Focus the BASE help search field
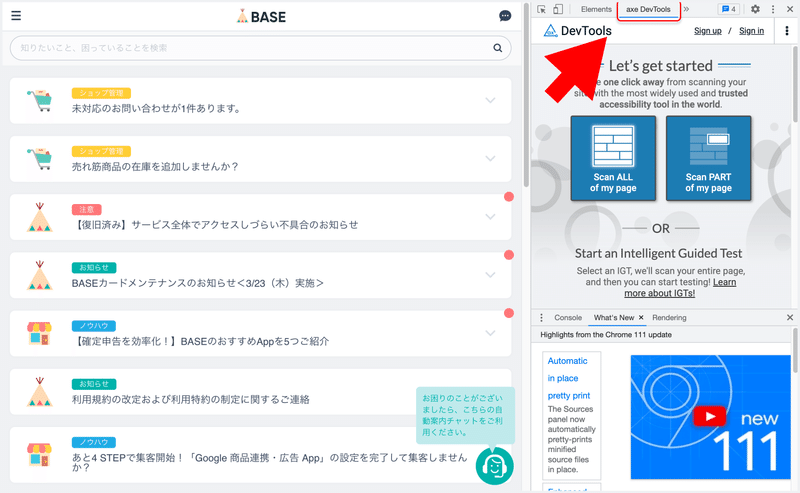The width and height of the screenshot is (800, 493). point(260,48)
